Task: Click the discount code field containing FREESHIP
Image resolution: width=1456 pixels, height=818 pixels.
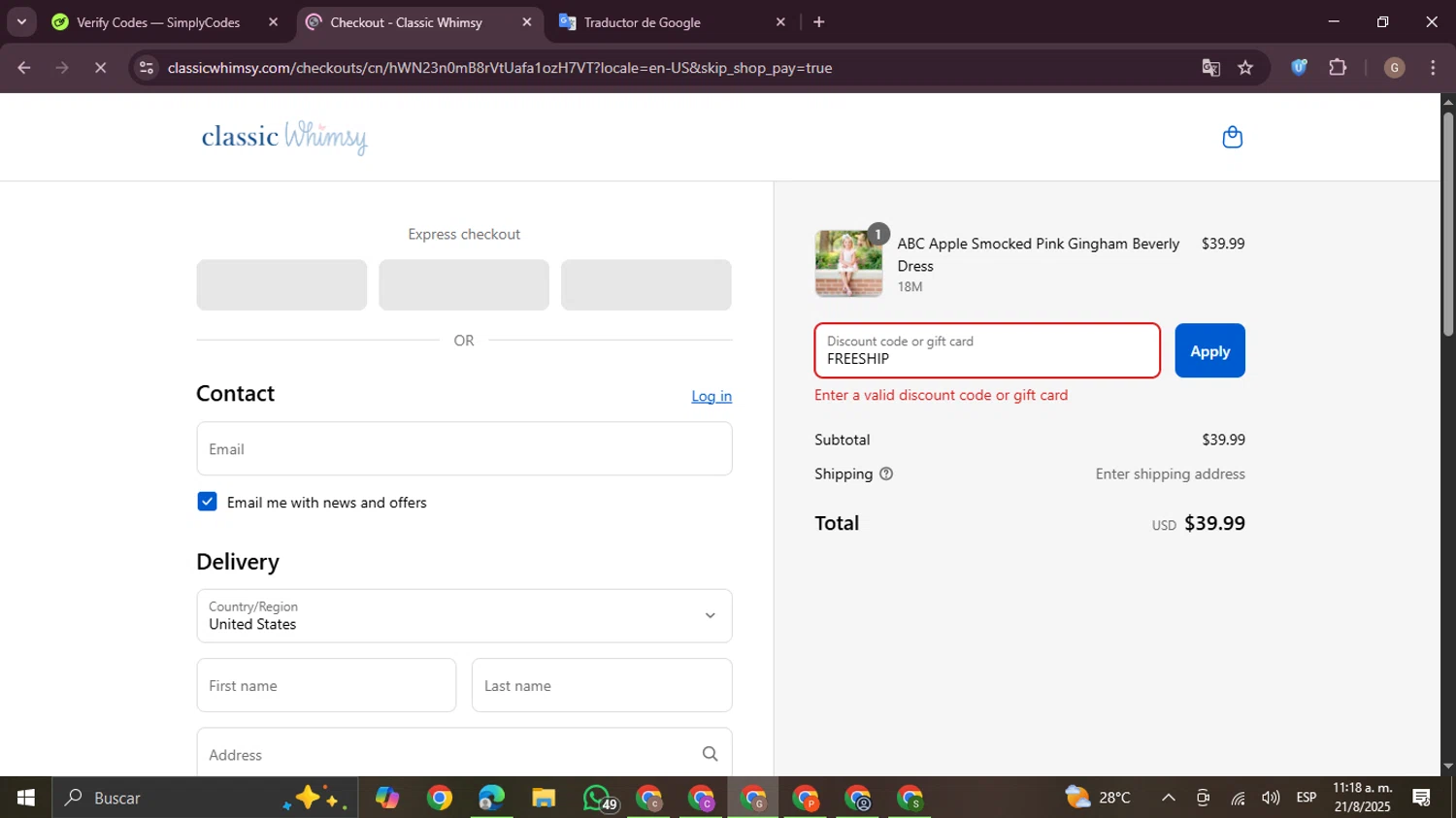Action: tap(987, 350)
